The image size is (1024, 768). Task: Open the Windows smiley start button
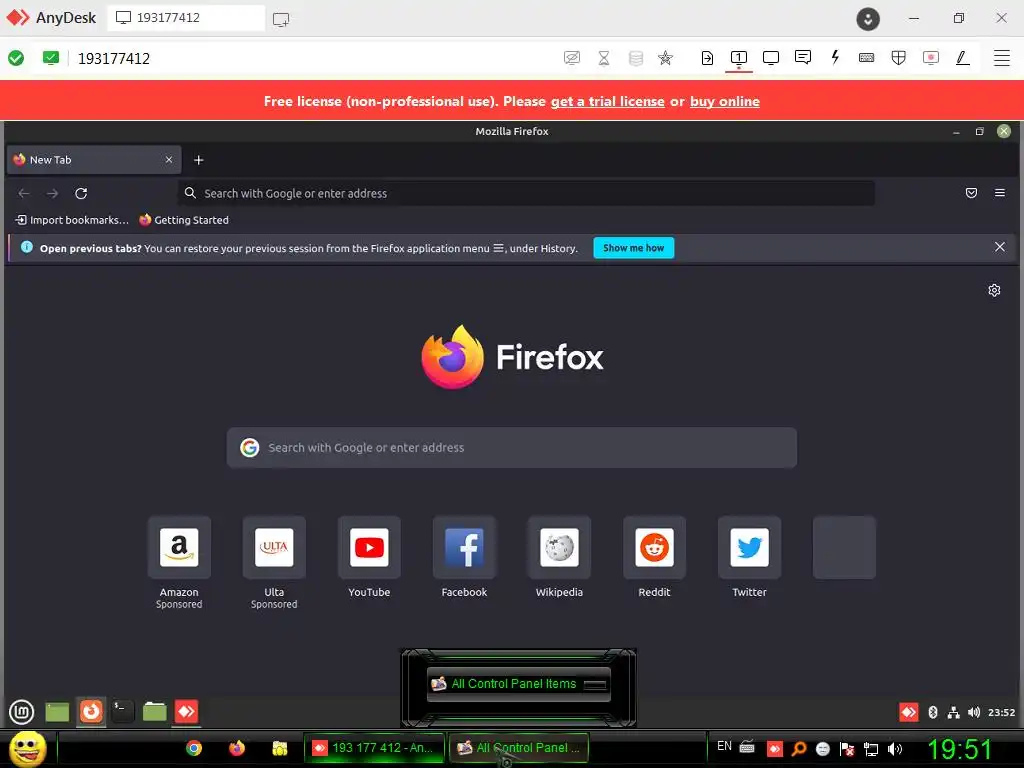pyautogui.click(x=27, y=749)
